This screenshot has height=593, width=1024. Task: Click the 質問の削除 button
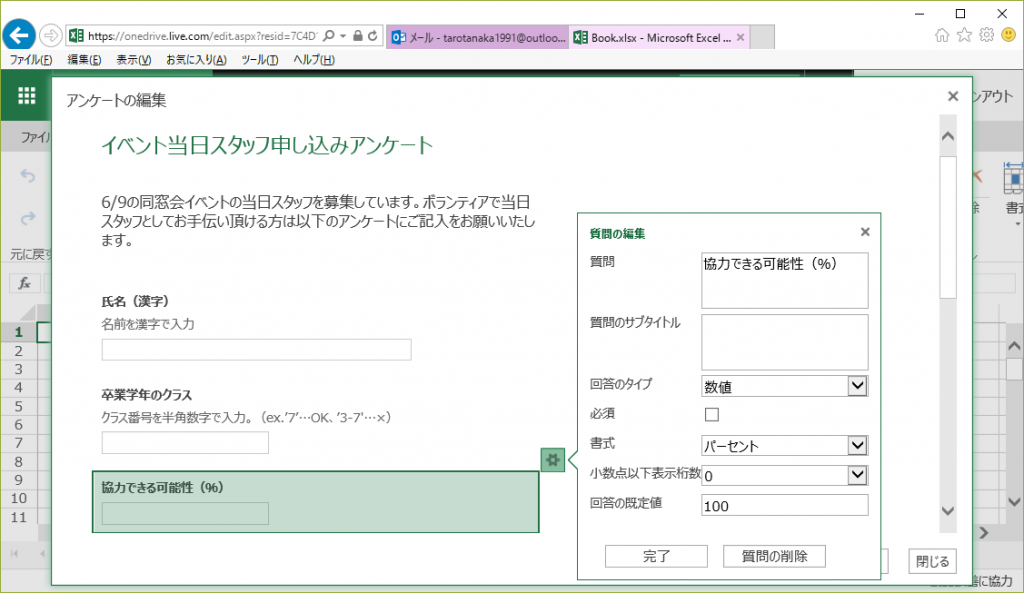point(775,556)
